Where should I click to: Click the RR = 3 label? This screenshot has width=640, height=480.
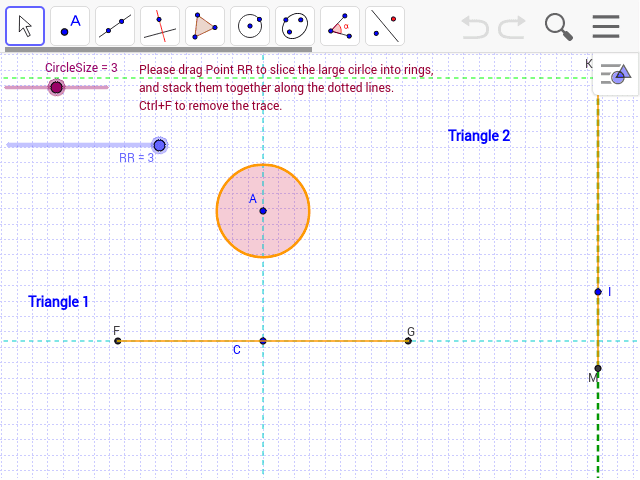point(136,158)
